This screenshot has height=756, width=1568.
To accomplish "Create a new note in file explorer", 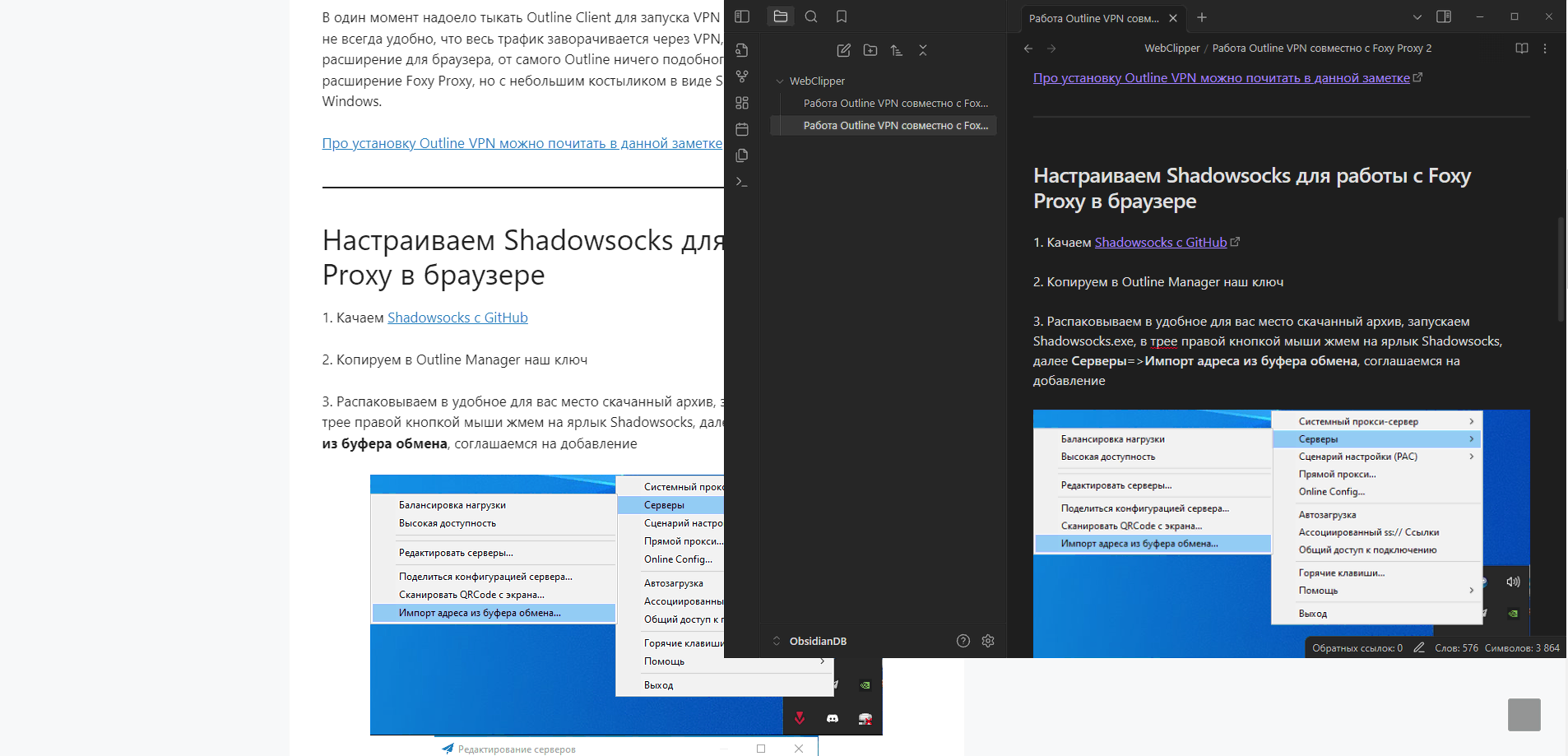I will [x=844, y=50].
